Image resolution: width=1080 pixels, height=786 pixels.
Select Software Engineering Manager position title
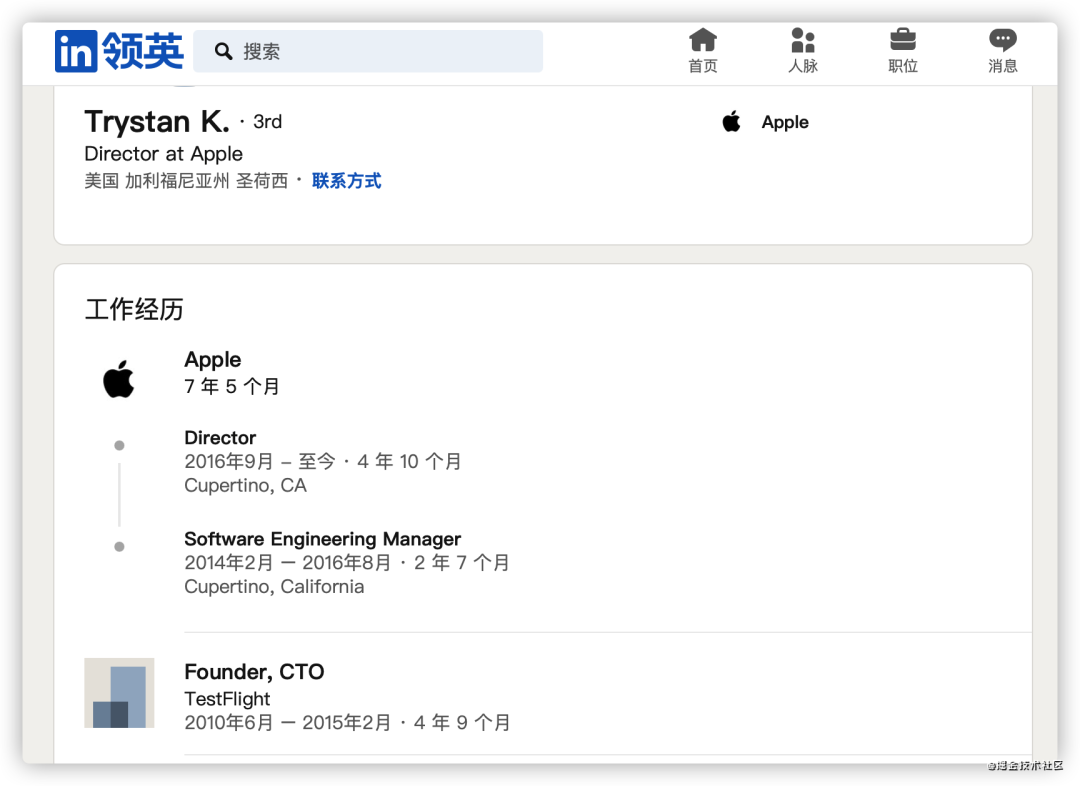click(322, 539)
